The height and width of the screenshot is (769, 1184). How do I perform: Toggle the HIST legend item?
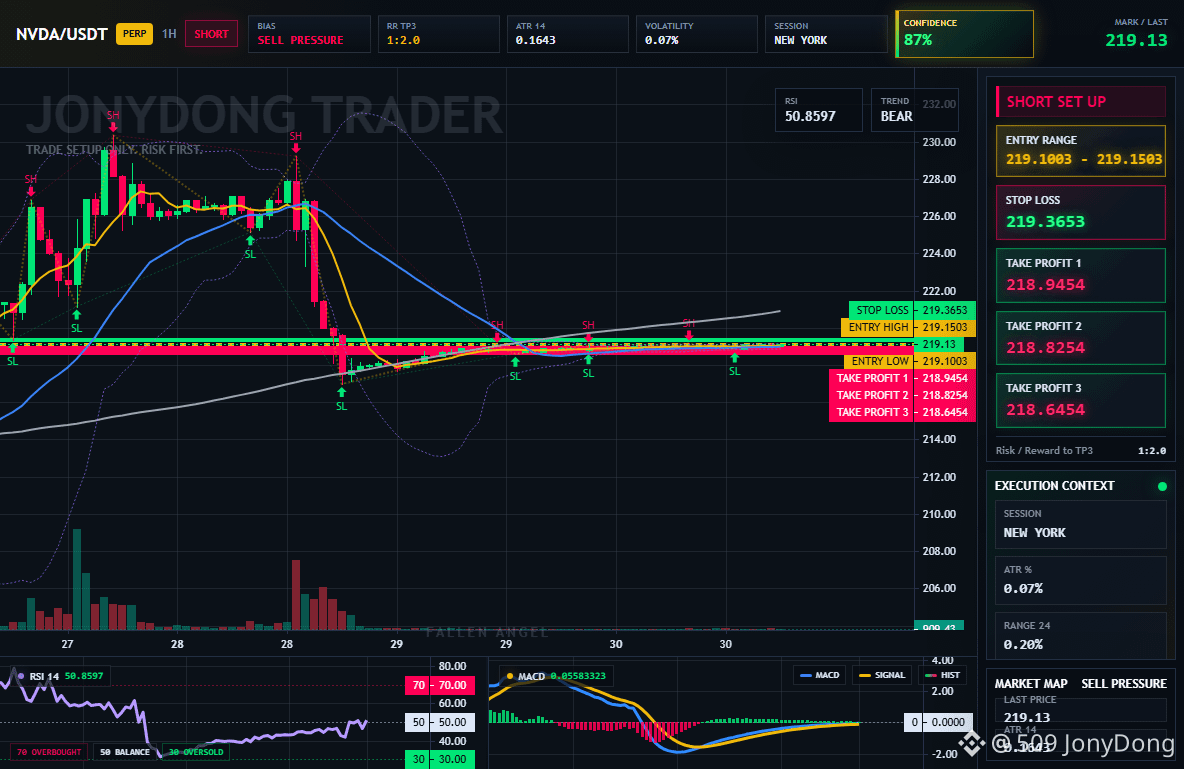point(942,675)
